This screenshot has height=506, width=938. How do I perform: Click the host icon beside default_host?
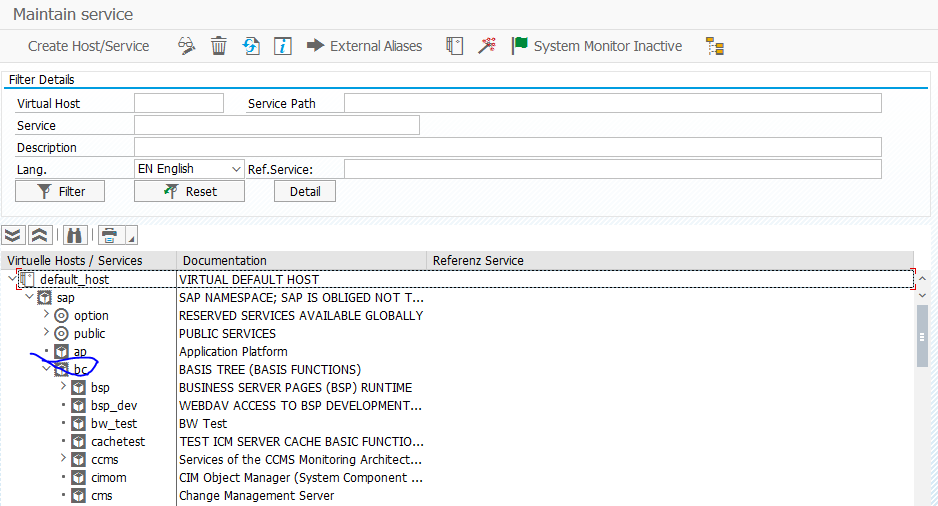pyautogui.click(x=27, y=279)
